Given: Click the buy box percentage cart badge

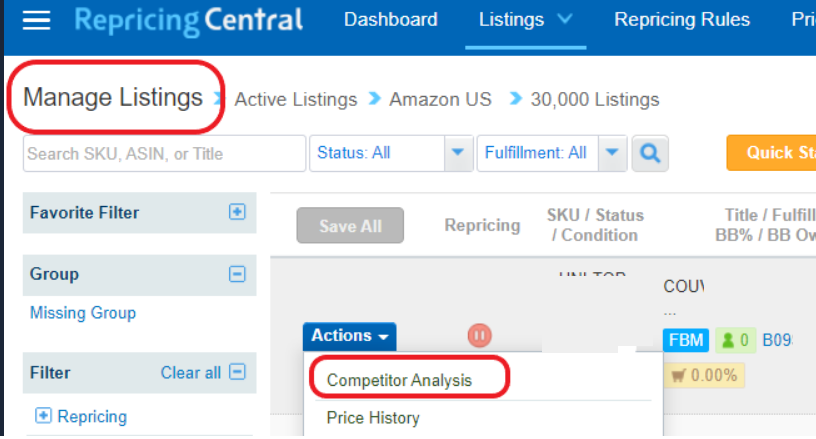Looking at the screenshot, I should click(704, 375).
